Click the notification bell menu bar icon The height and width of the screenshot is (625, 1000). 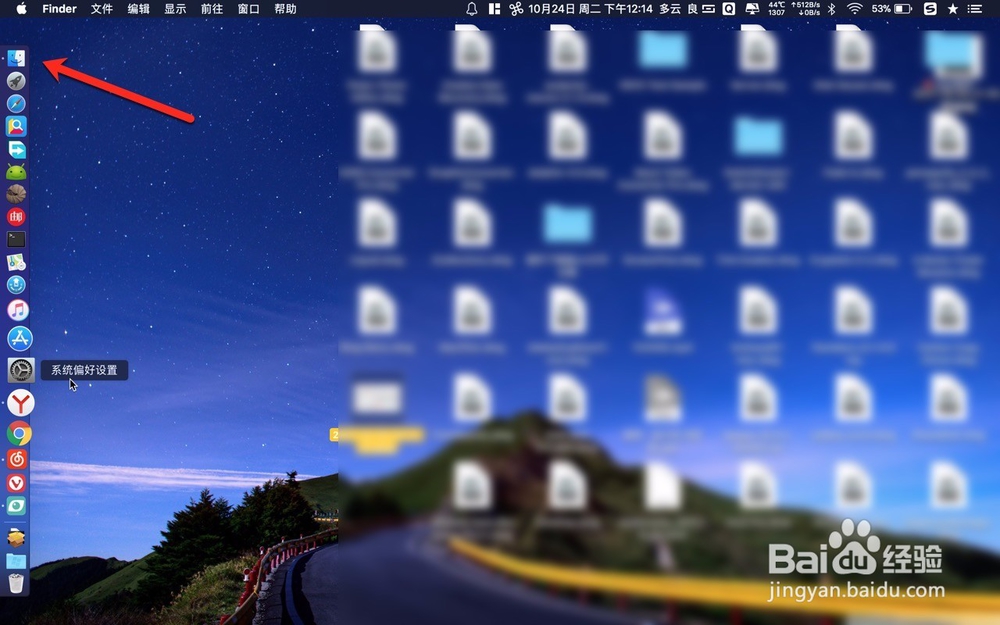[472, 9]
